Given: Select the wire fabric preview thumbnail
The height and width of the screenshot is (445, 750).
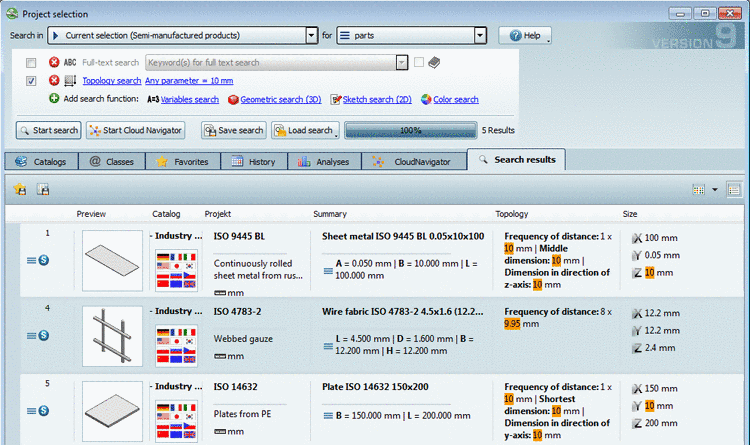Looking at the screenshot, I should (112, 336).
